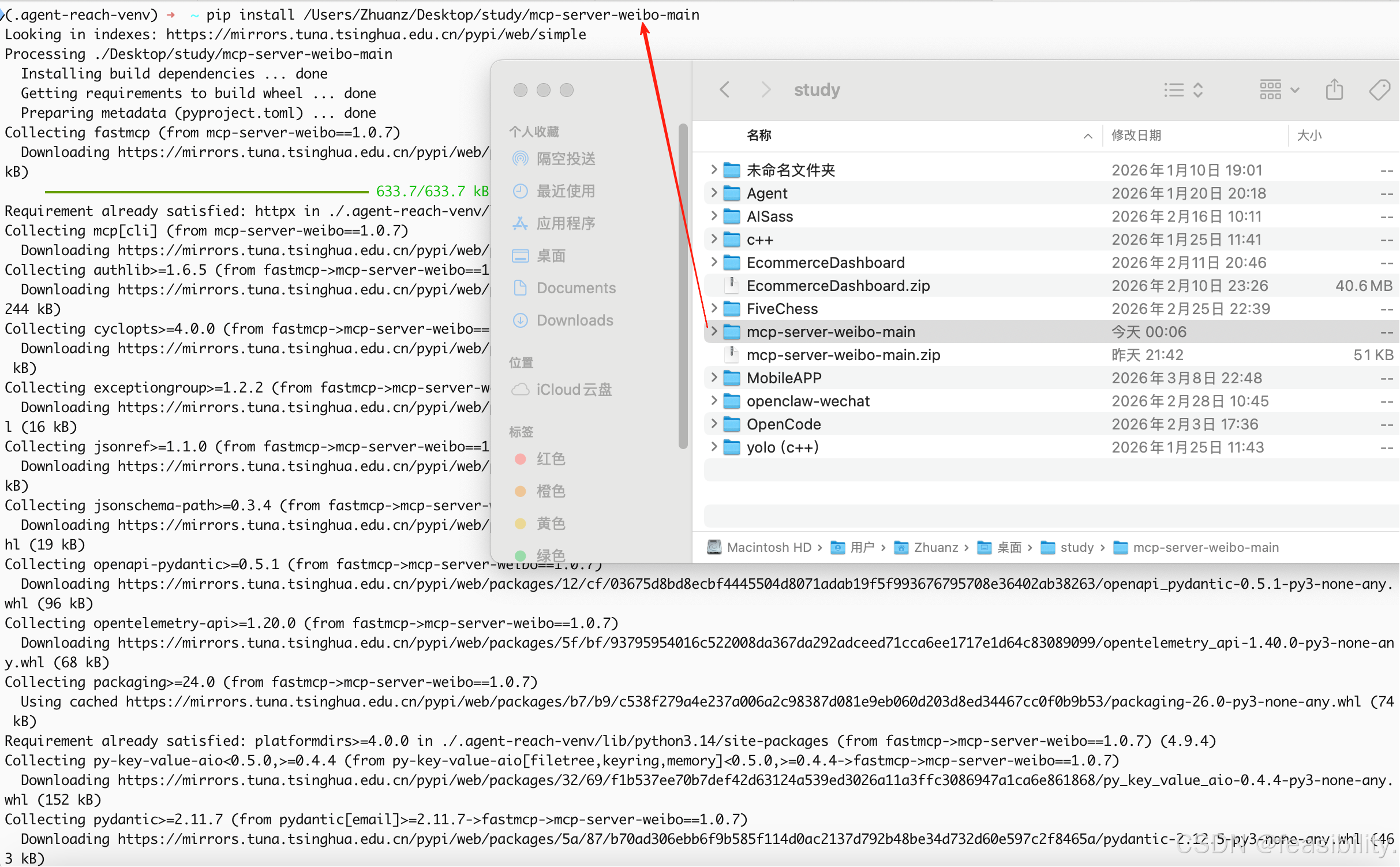Image resolution: width=1400 pixels, height=867 pixels.
Task: Click the tag icon in Finder toolbar
Action: click(1379, 90)
